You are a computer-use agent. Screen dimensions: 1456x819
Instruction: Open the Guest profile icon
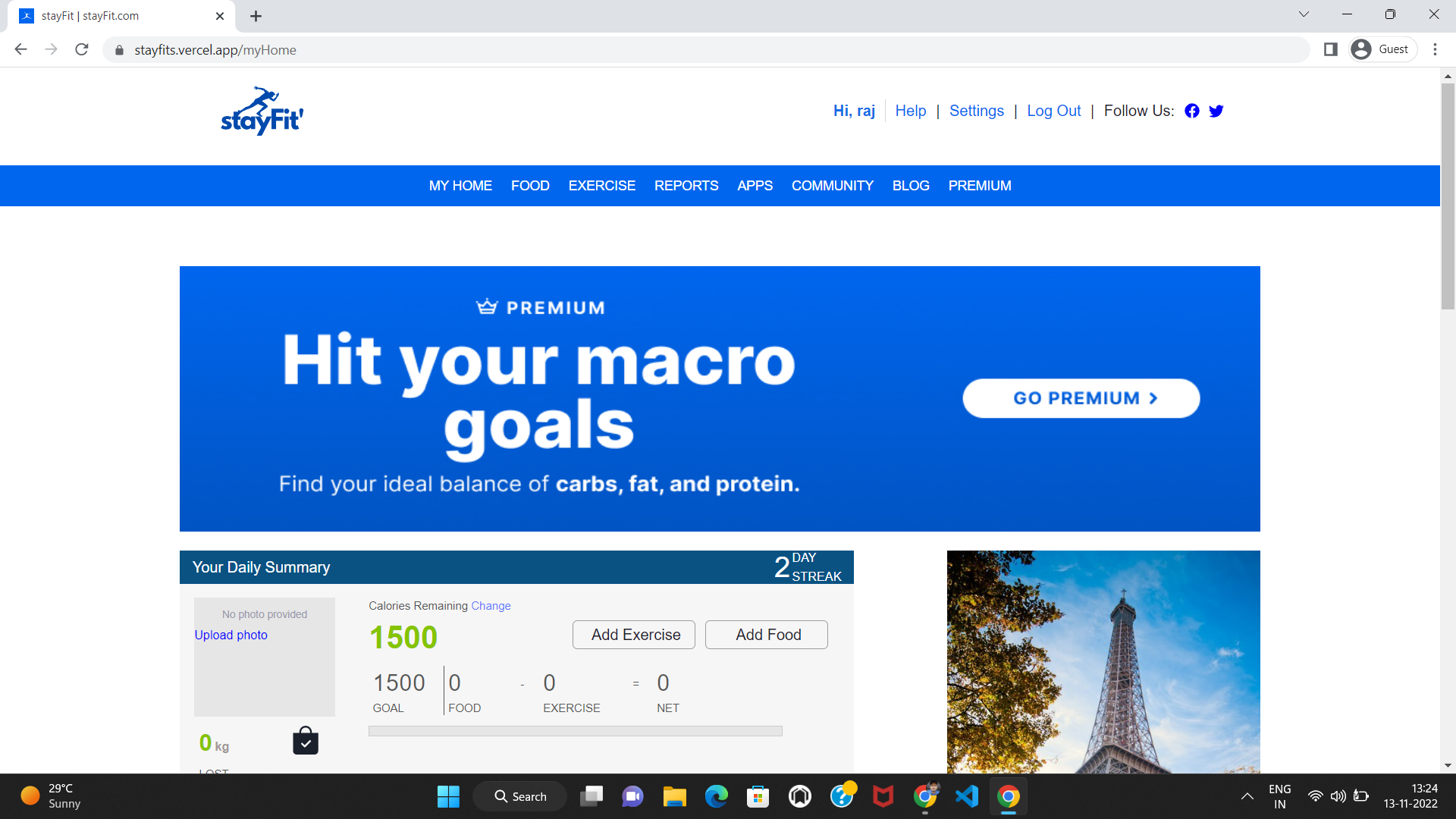click(1383, 49)
